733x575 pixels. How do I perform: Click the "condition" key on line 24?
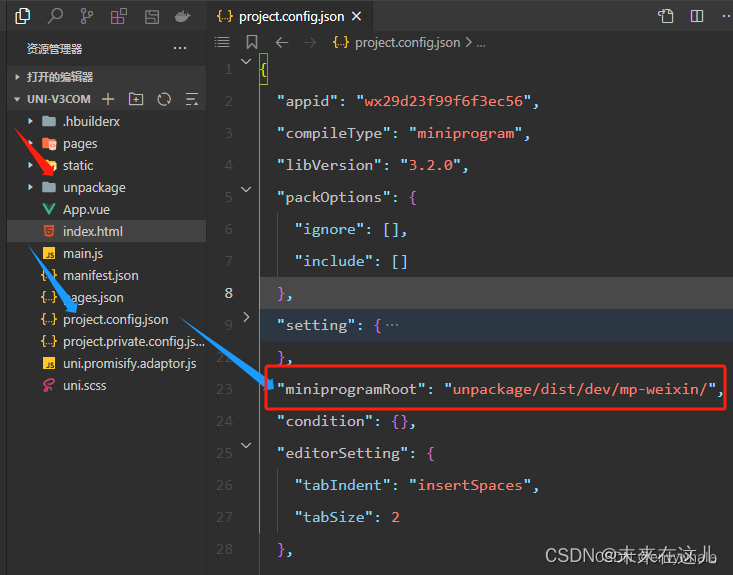click(325, 421)
